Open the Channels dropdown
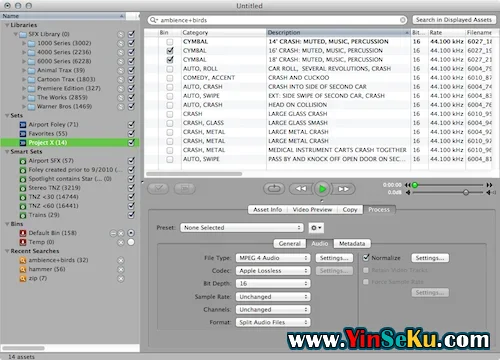Viewport: 500px width, 360px height. [273, 310]
